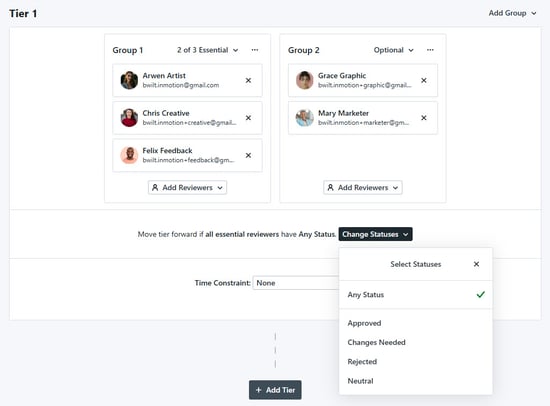Click the green checkmark beside Any Status
Screen dimensions: 550x406
click(x=481, y=294)
